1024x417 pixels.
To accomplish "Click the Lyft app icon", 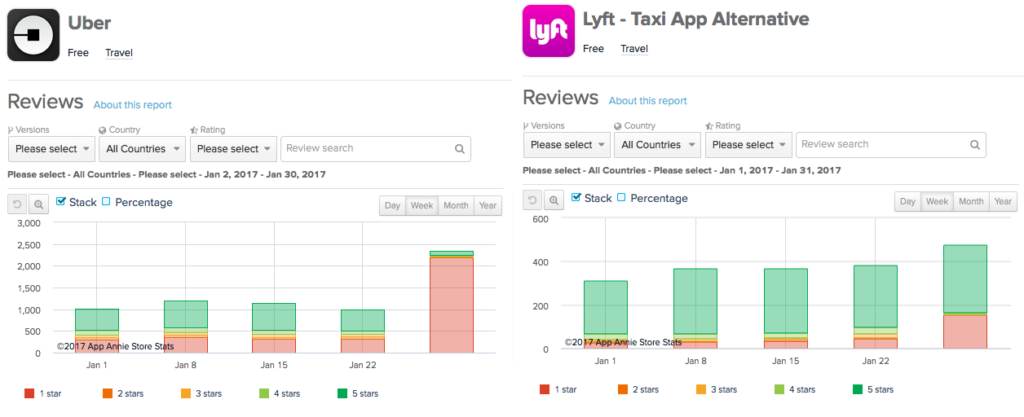I will (x=549, y=31).
